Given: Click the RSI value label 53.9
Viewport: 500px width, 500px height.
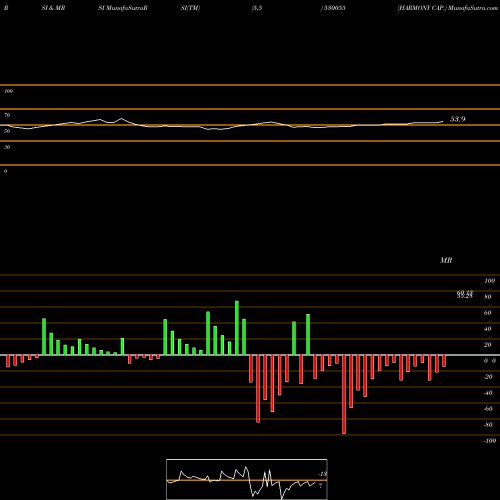Looking at the screenshot, I should [x=458, y=119].
